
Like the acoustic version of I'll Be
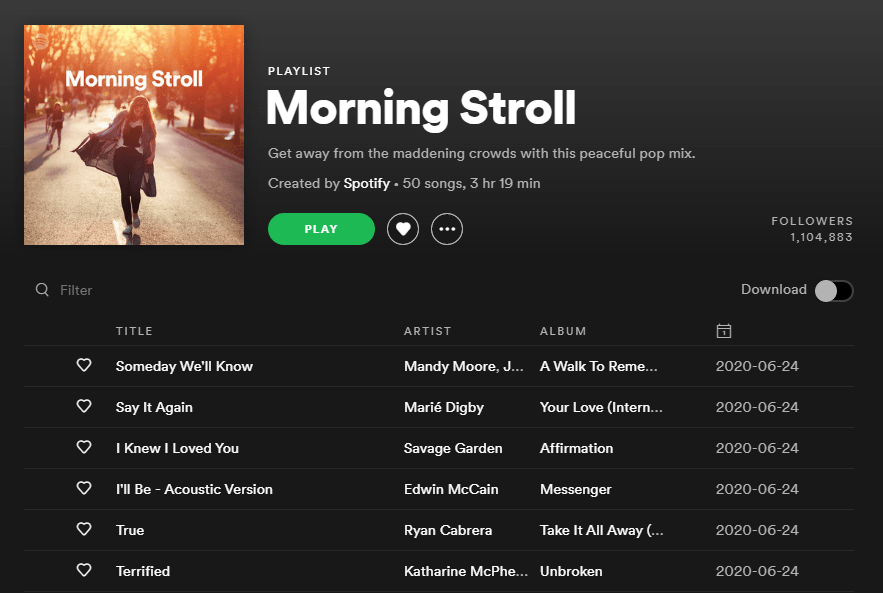[84, 489]
